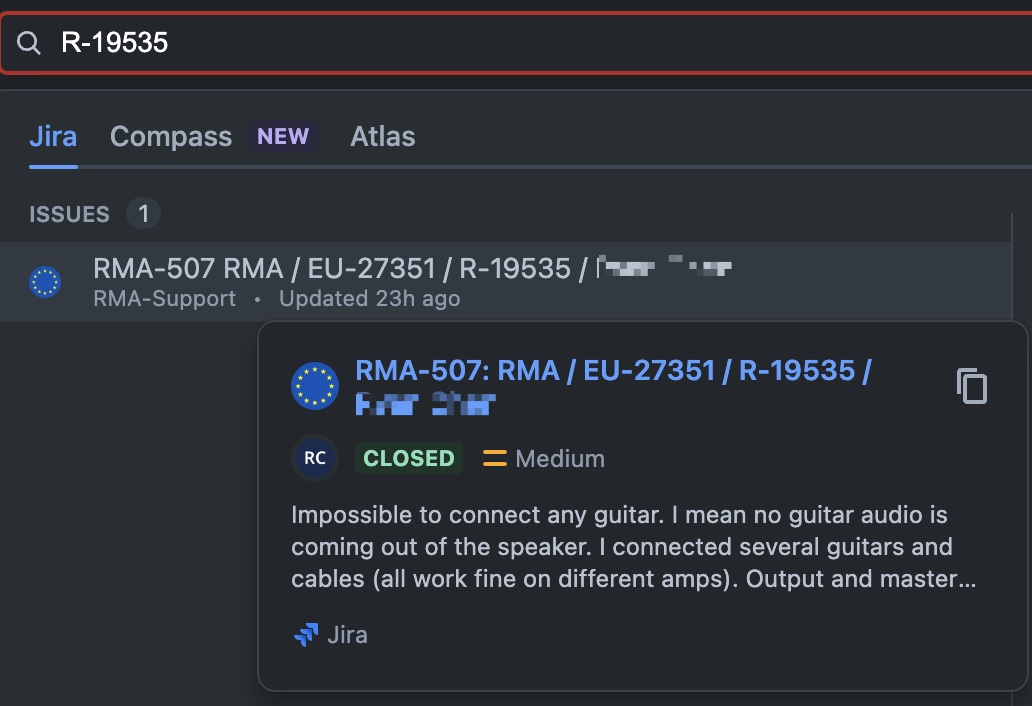Open the RMA-507 title link in preview card

(613, 386)
